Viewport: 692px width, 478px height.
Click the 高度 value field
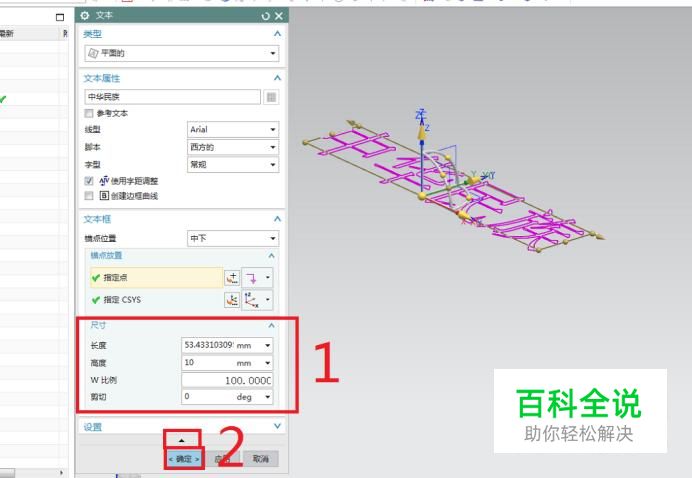point(208,363)
